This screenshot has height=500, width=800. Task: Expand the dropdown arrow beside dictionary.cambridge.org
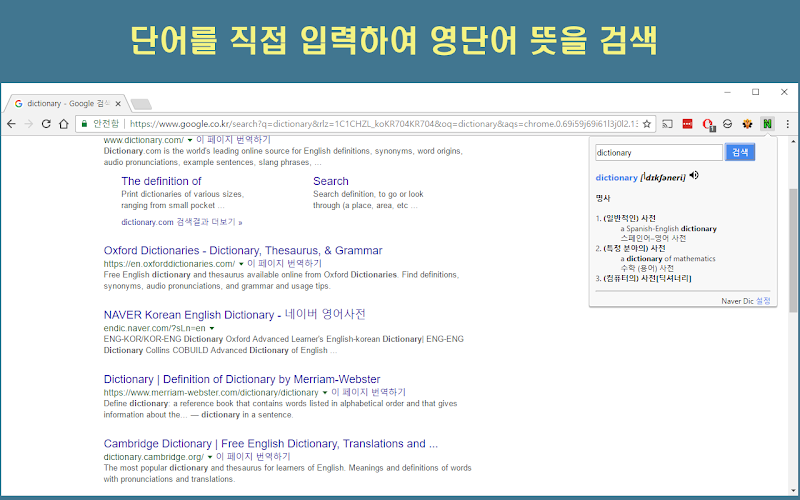point(210,457)
